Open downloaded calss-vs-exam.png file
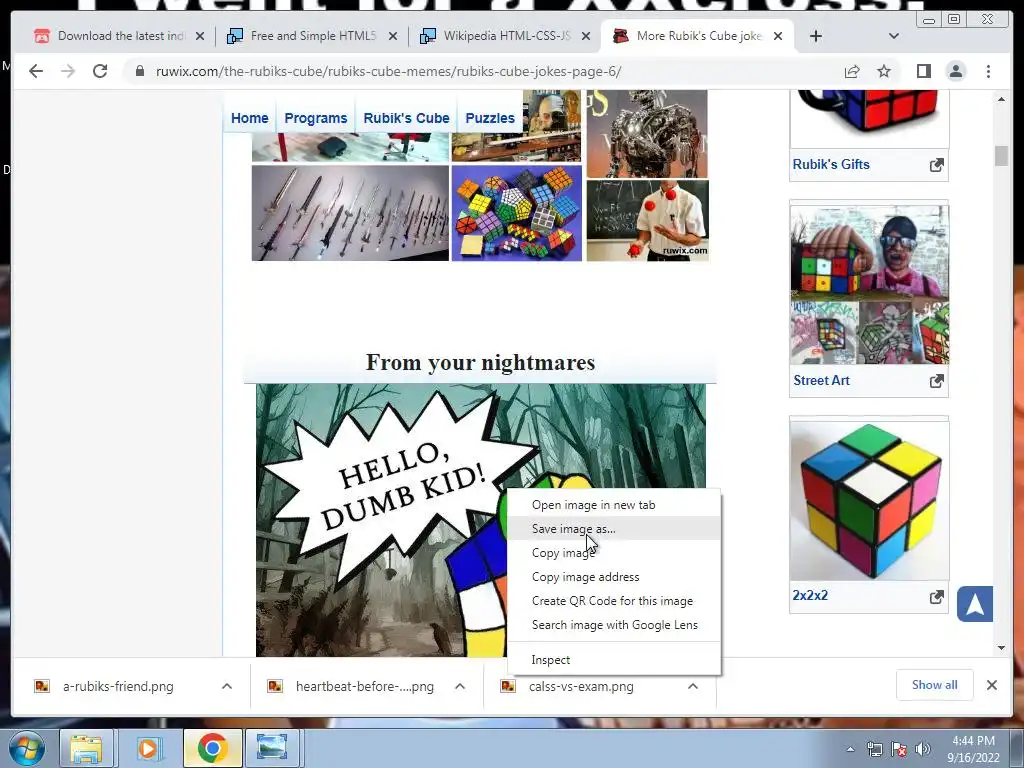Screen dimensions: 1024x768 581,686
